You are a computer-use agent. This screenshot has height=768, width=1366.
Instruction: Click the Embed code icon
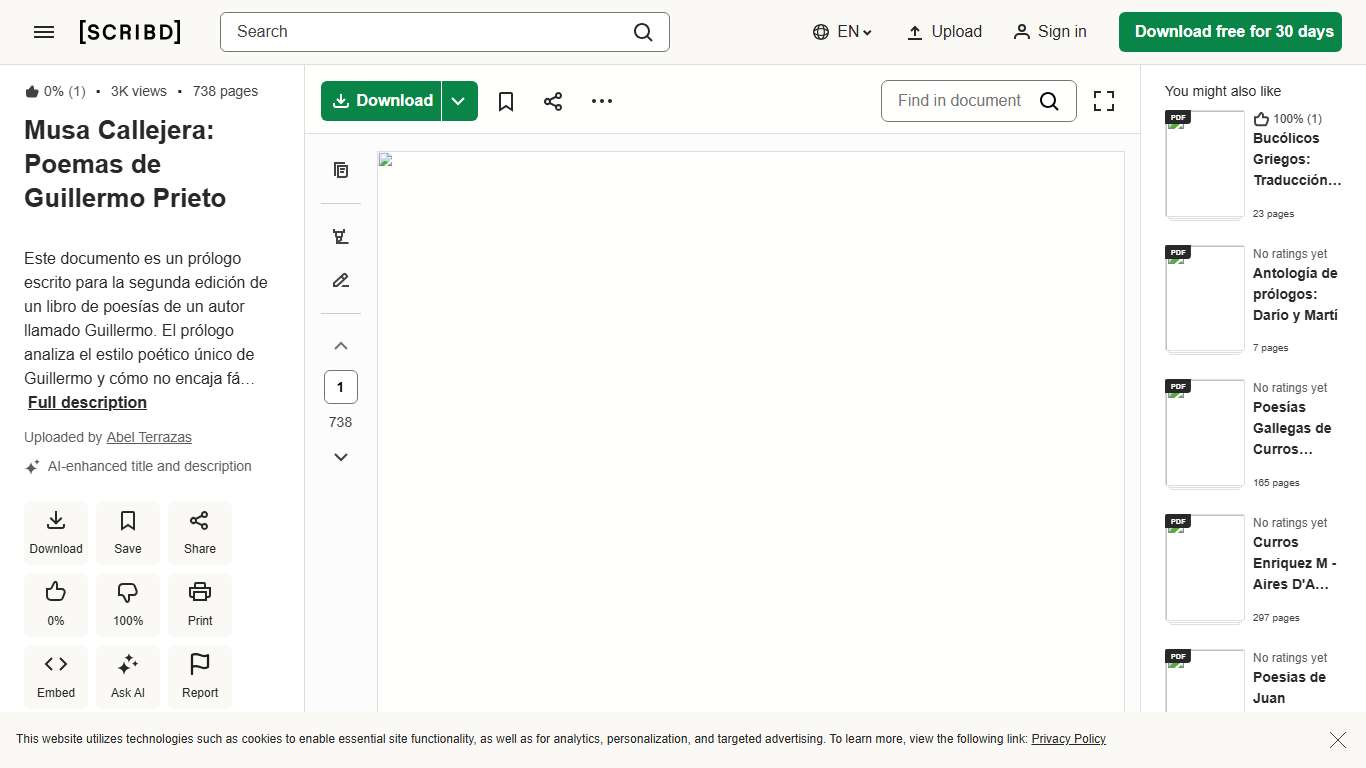click(x=56, y=676)
